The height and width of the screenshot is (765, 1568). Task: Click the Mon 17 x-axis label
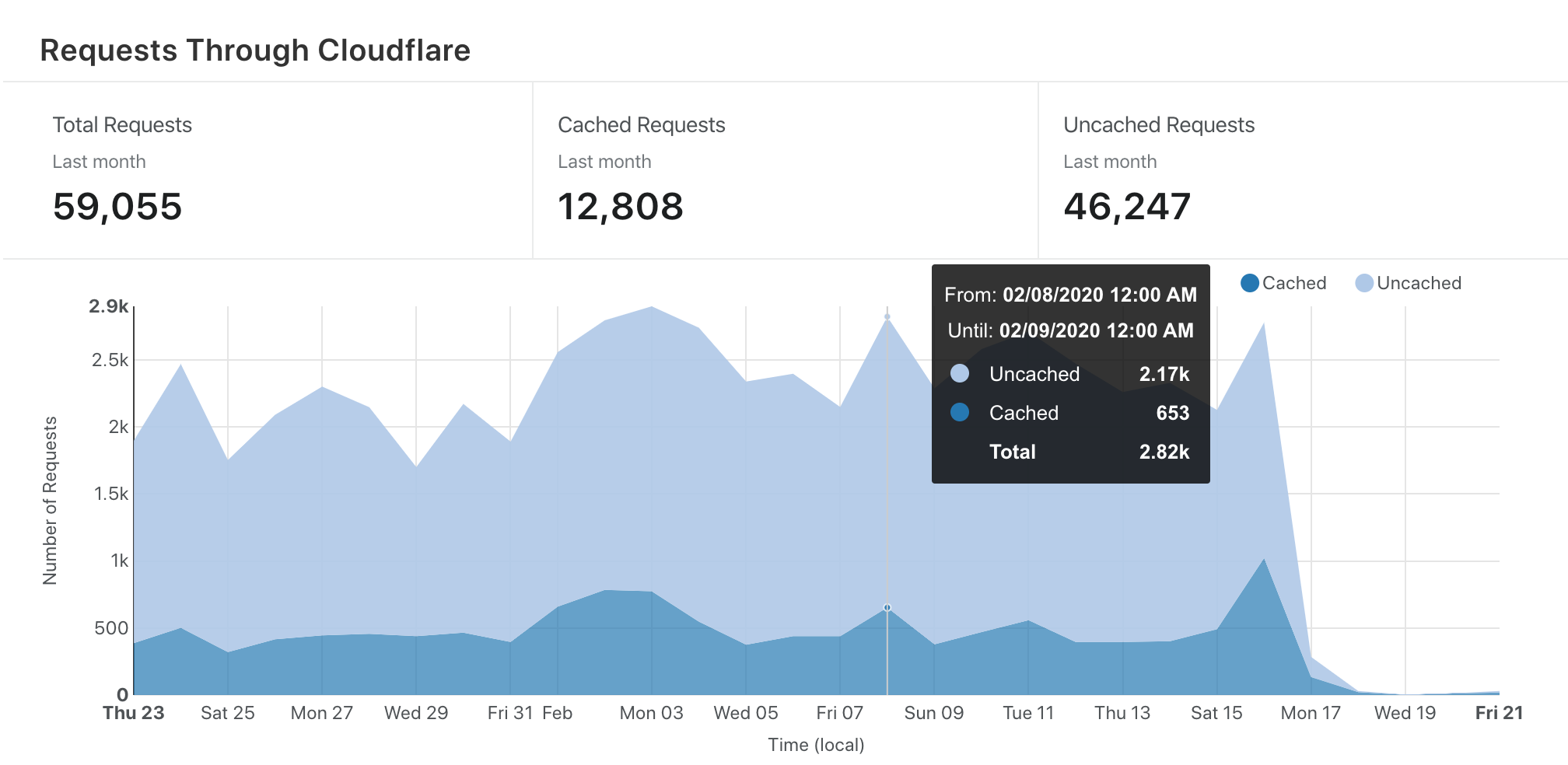point(1311,713)
